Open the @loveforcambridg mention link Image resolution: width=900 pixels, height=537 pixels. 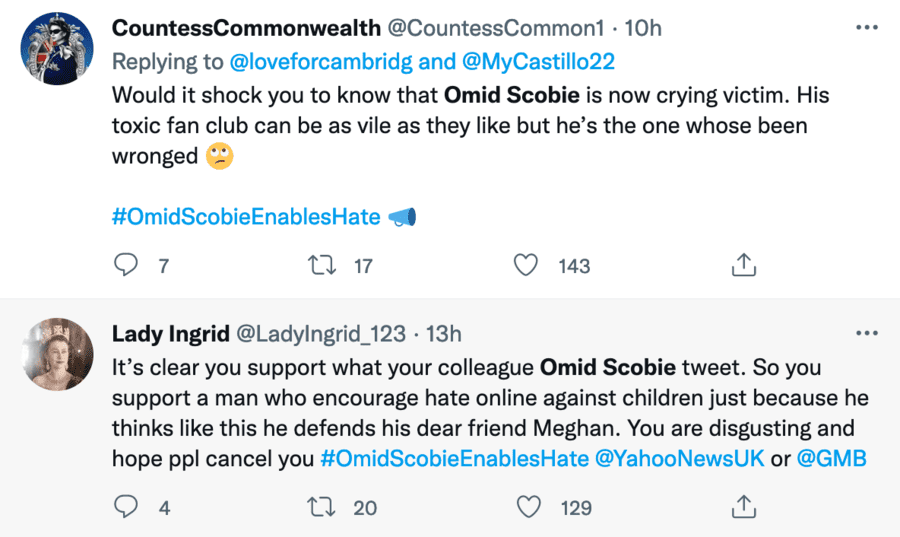click(x=321, y=62)
